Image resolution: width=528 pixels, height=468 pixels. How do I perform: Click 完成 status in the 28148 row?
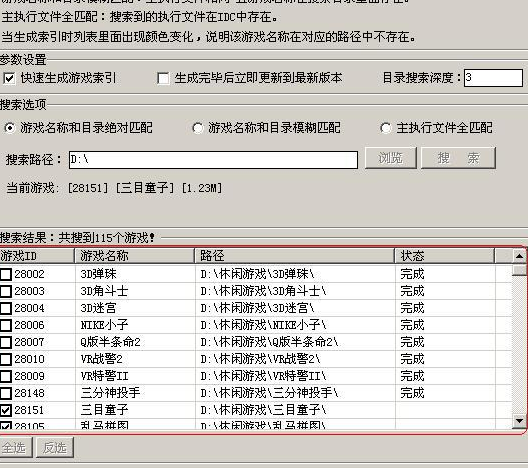412,393
